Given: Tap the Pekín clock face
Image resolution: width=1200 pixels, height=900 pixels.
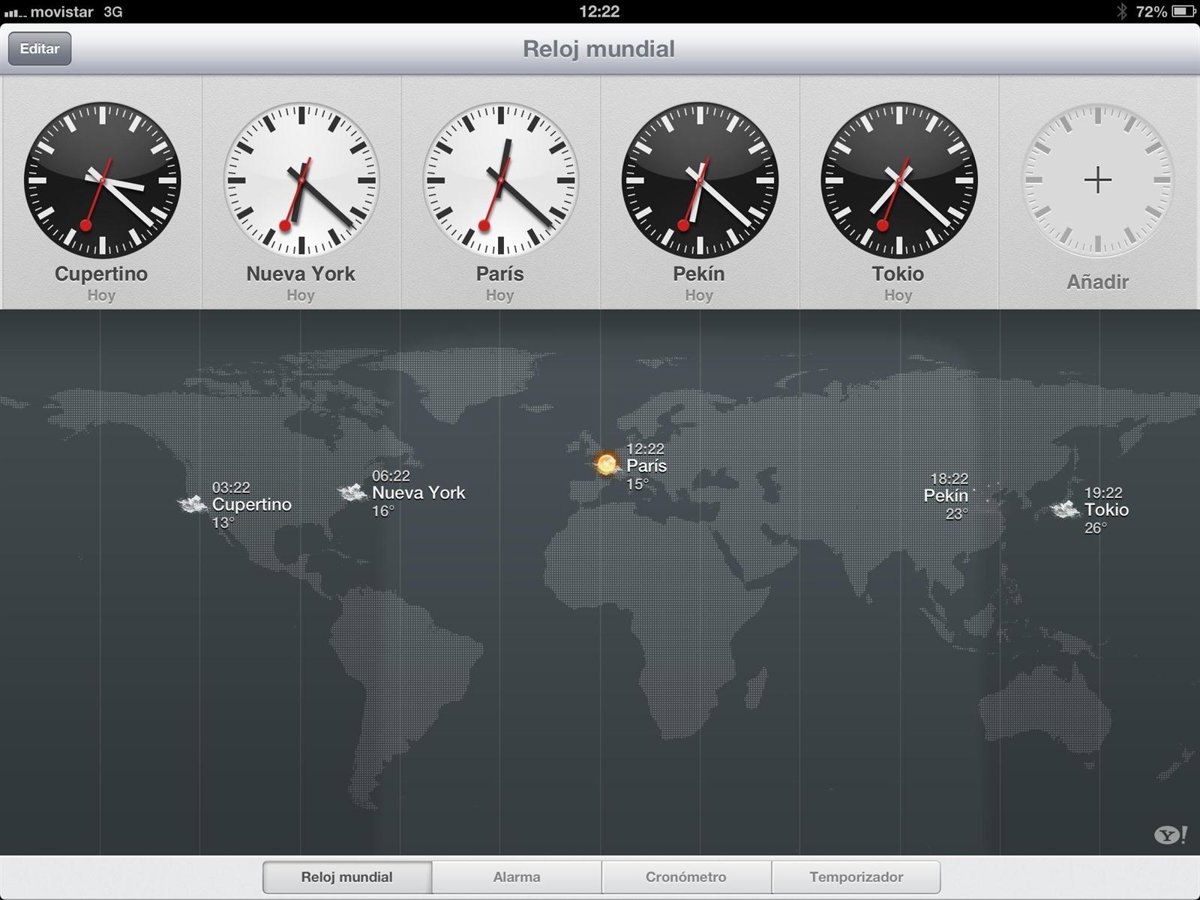Looking at the screenshot, I should [x=699, y=180].
